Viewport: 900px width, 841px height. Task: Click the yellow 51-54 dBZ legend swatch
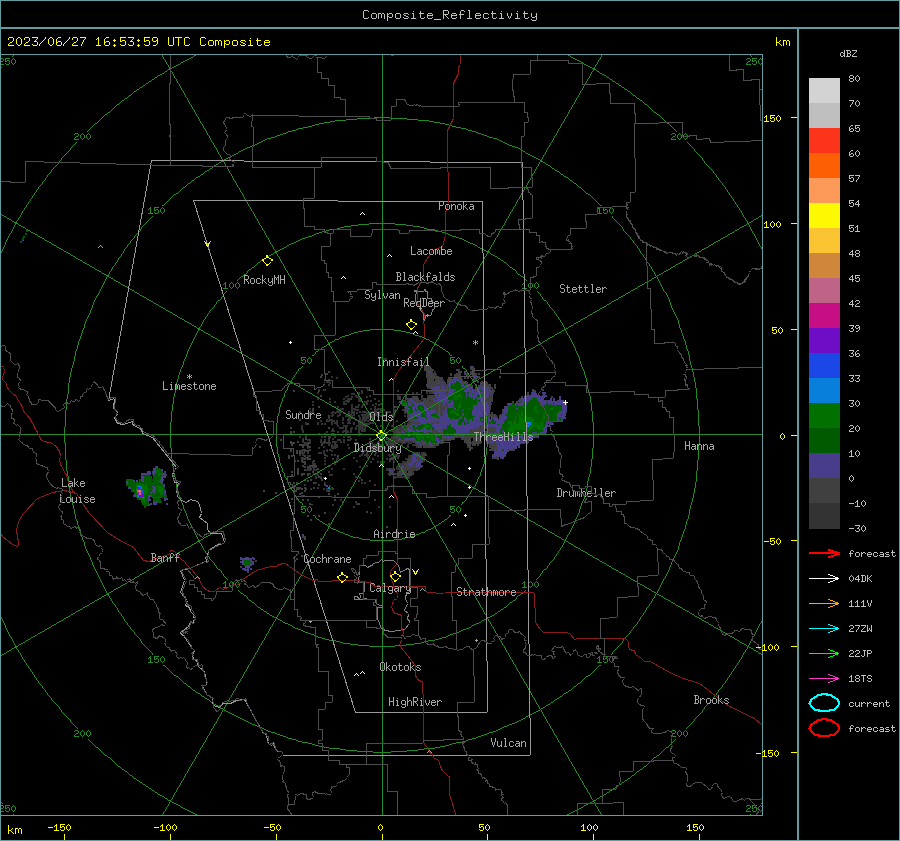pos(824,216)
